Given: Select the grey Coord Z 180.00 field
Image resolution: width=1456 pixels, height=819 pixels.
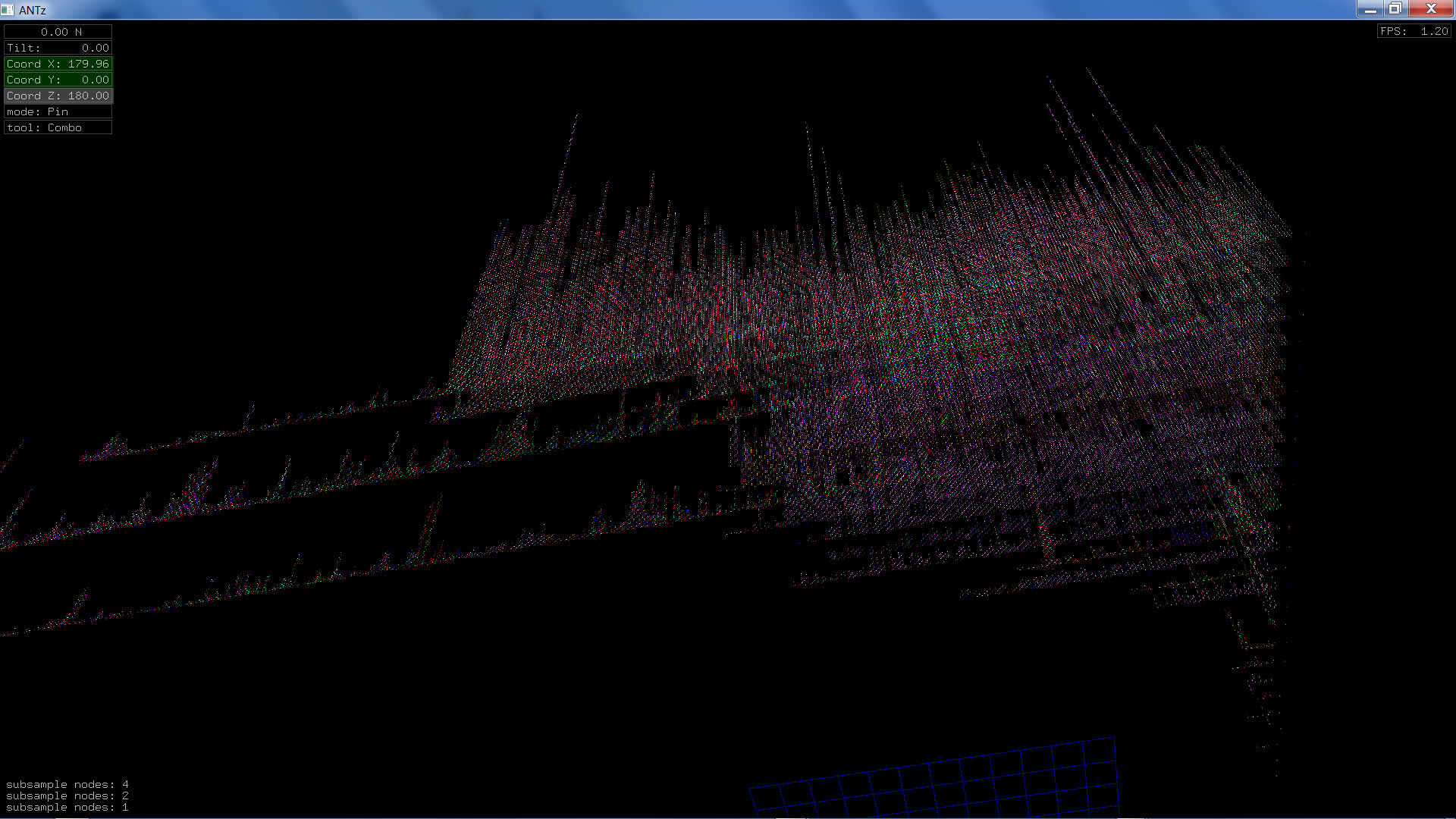Looking at the screenshot, I should (x=58, y=96).
